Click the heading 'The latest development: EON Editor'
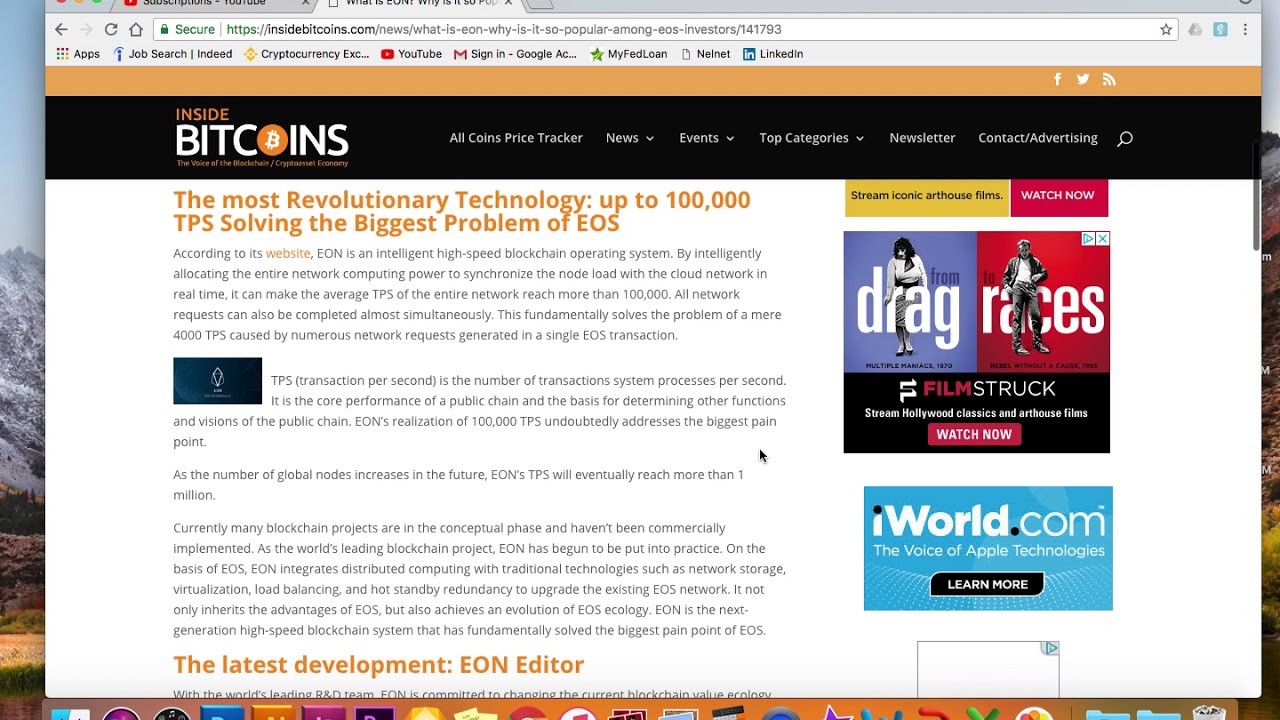1280x720 pixels. 379,665
